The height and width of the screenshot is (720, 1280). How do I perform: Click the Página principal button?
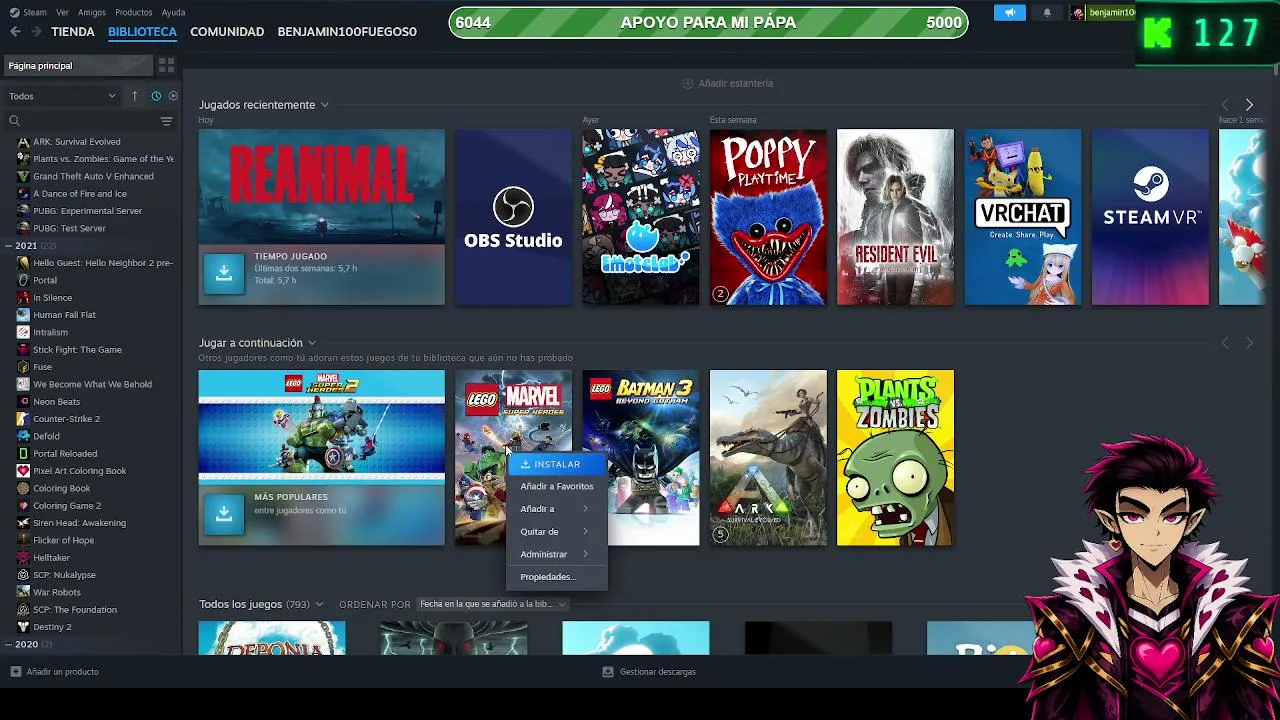(x=79, y=66)
